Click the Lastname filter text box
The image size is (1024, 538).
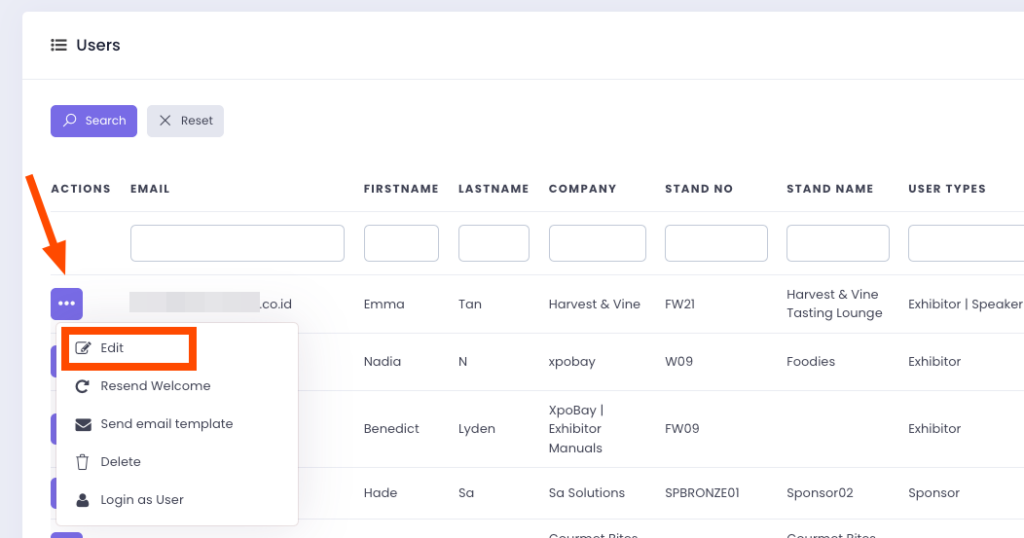point(493,243)
